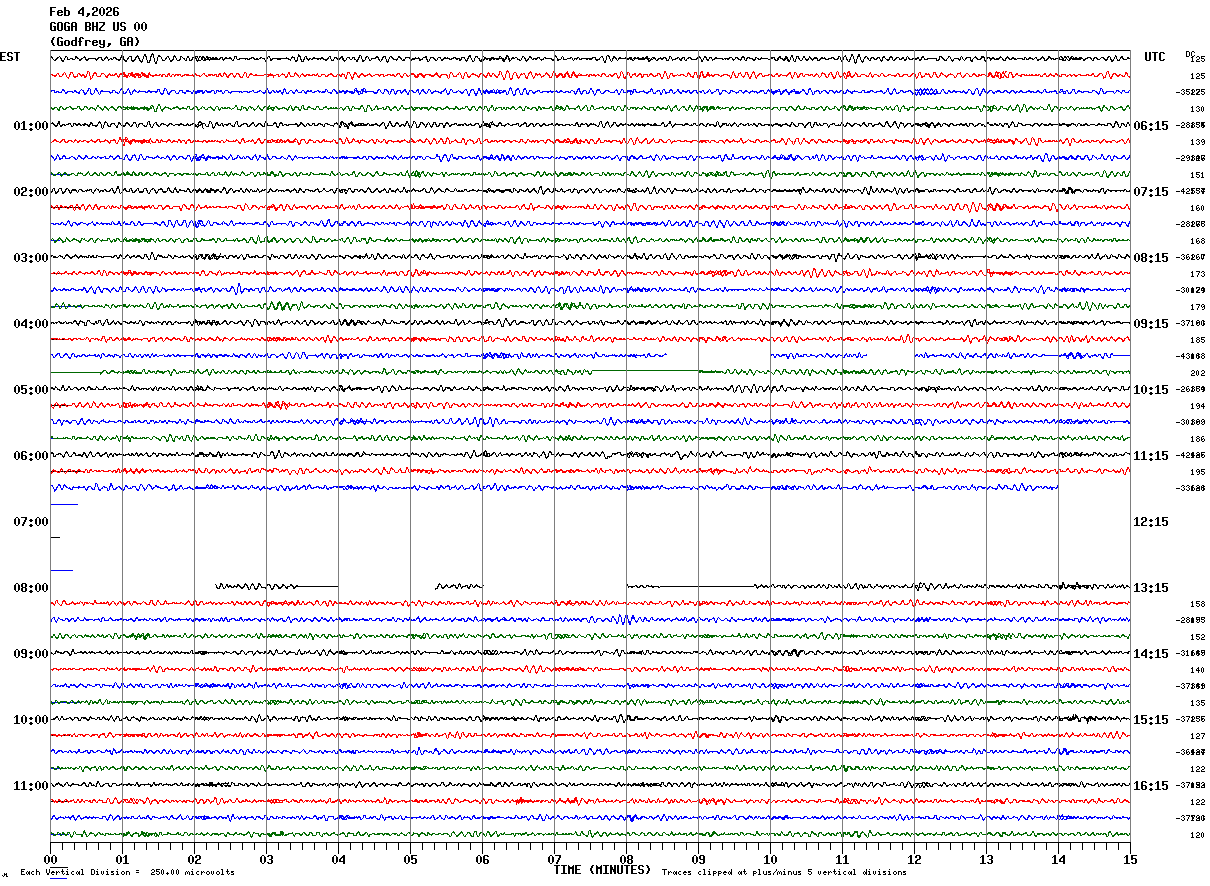Click the DC value 186 in right column
This screenshot has height=886, width=1210.
click(x=1197, y=439)
